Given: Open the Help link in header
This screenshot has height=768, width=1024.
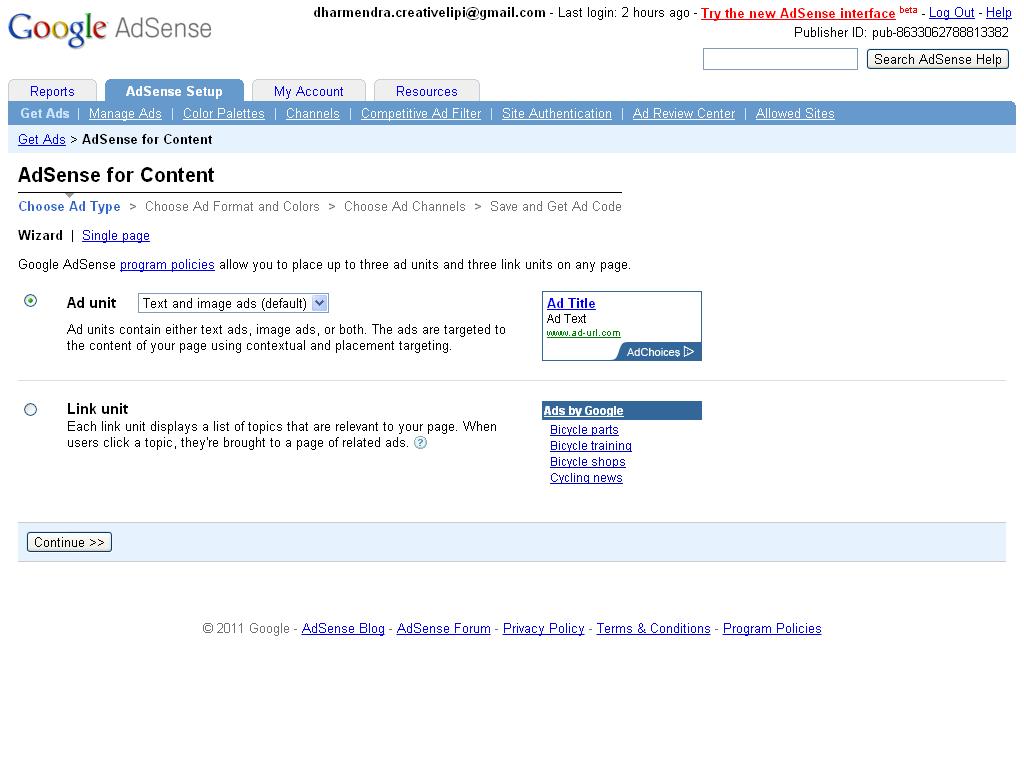Looking at the screenshot, I should pyautogui.click(x=999, y=12).
